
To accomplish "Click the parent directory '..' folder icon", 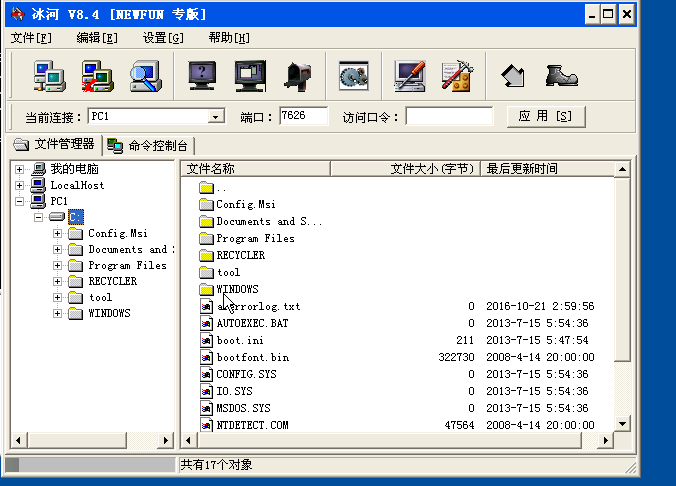I will pyautogui.click(x=207, y=188).
